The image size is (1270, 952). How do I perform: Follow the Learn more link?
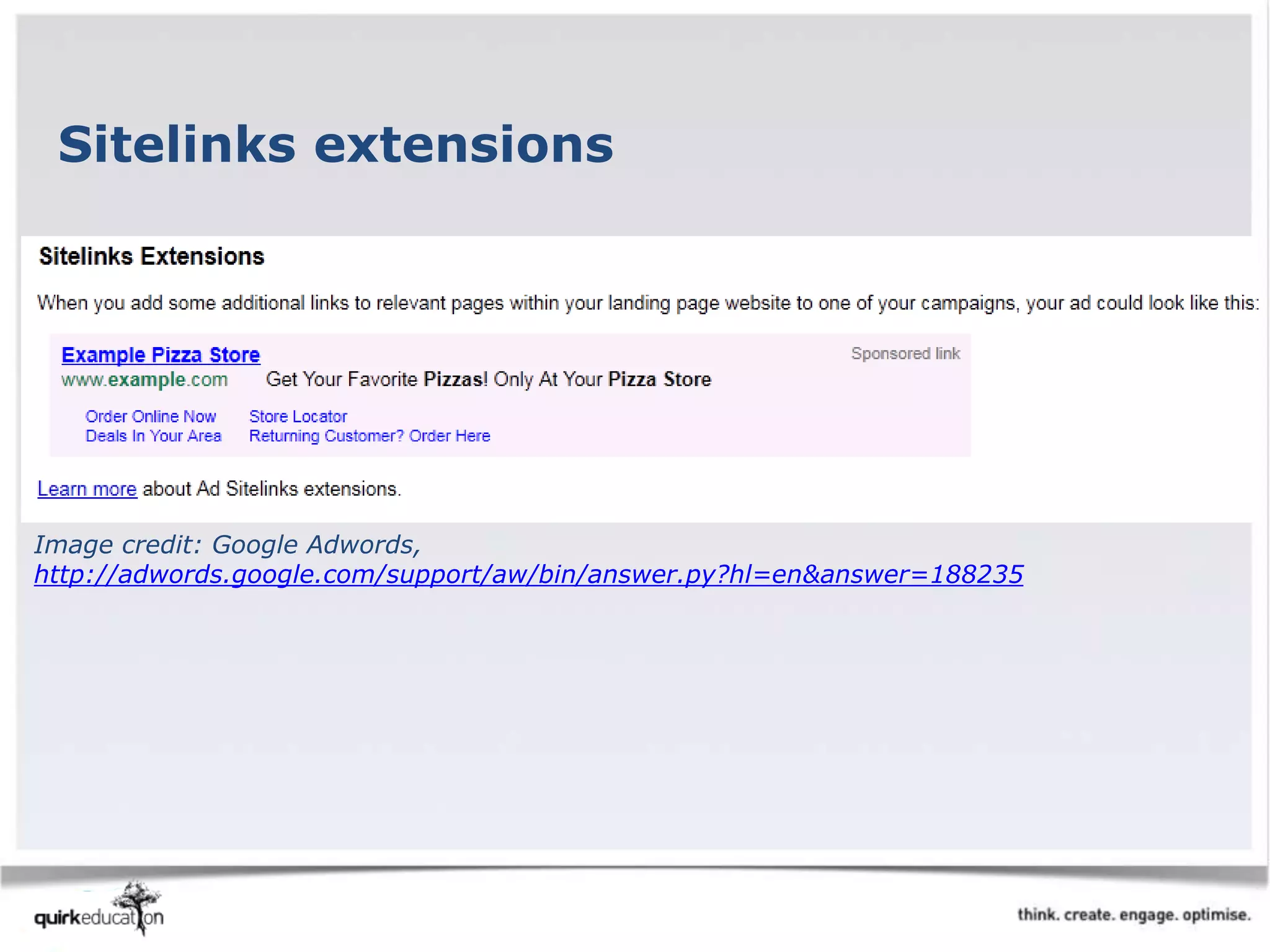pos(87,489)
